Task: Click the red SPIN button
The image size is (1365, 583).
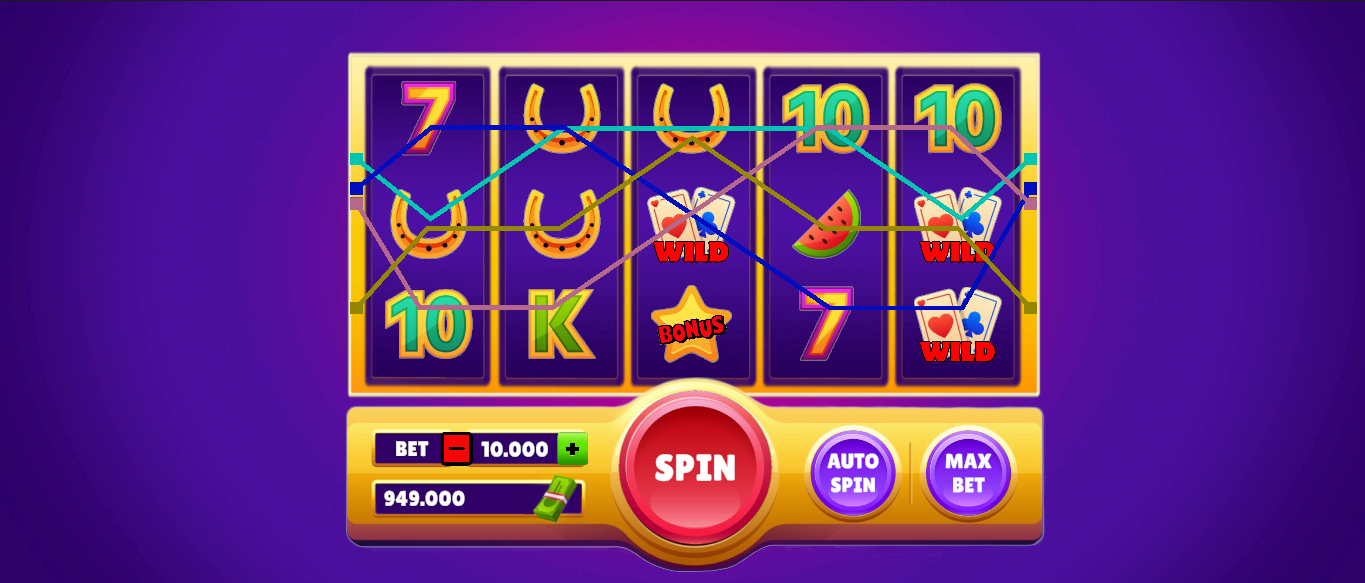Action: click(695, 467)
